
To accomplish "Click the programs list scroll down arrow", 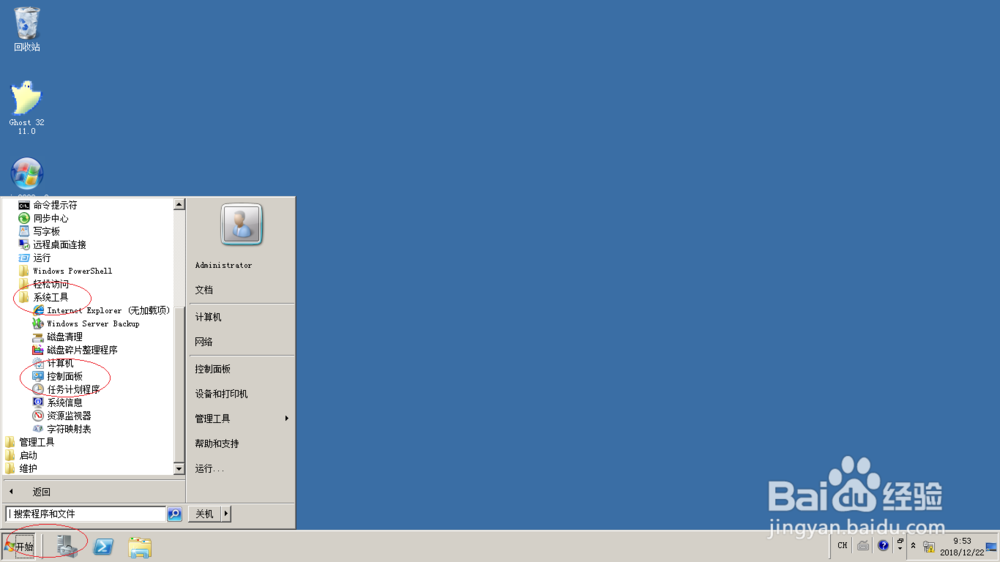I will coord(179,468).
